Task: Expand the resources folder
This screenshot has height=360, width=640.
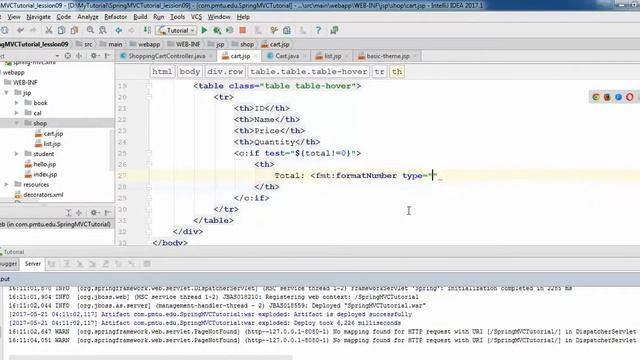Action: pos(7,184)
